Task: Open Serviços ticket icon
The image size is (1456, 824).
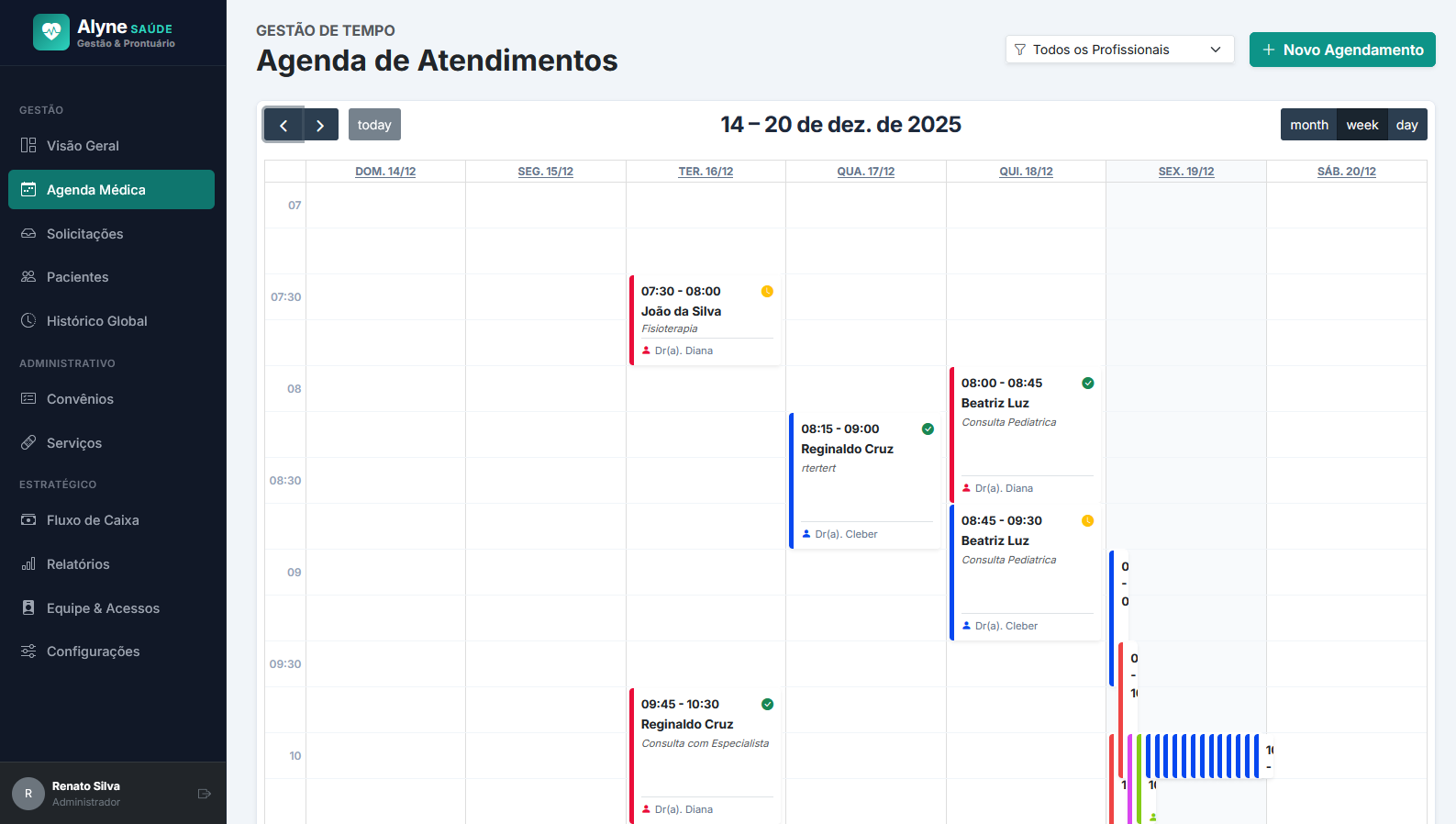Action: point(28,442)
